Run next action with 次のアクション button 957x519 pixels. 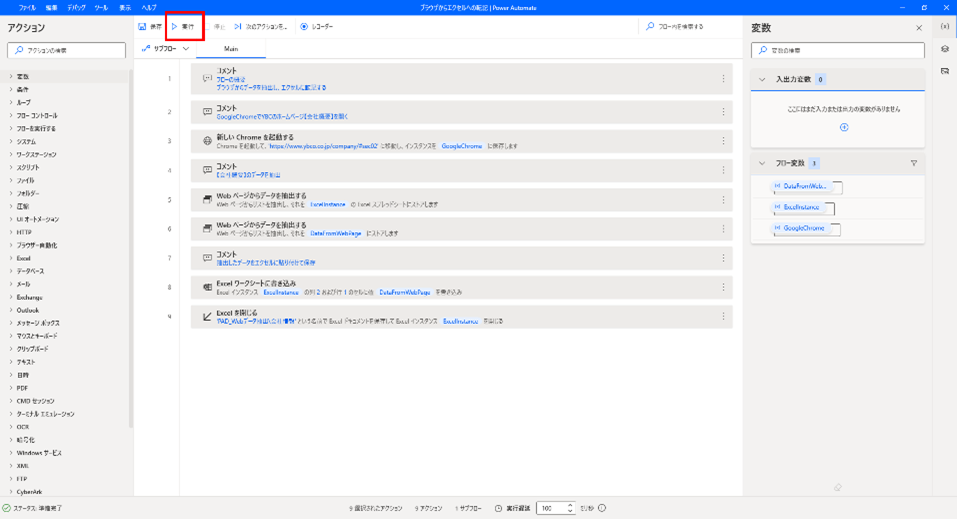pos(261,26)
